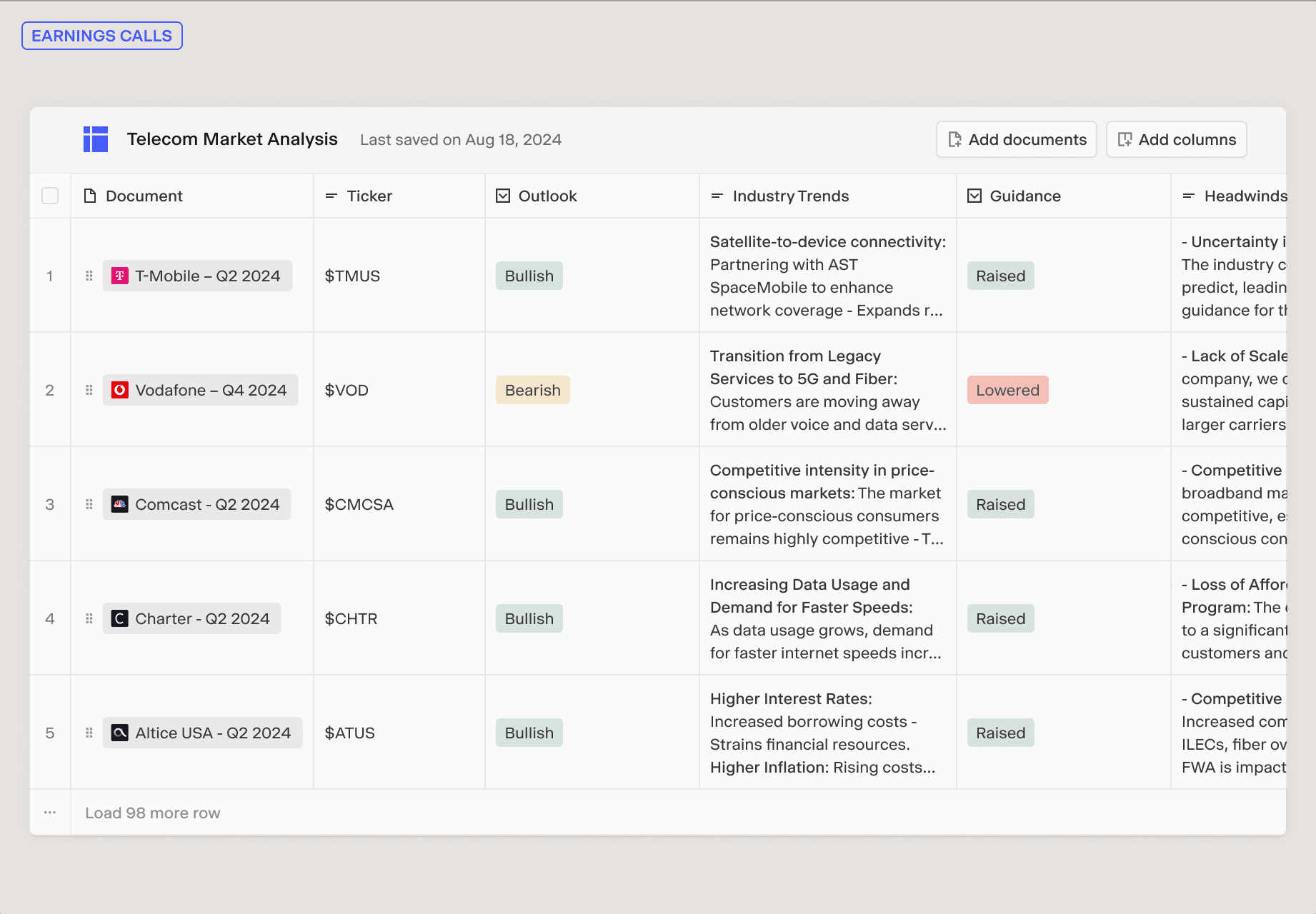1316x914 pixels.
Task: Open the Industry Trends column header
Action: point(828,196)
